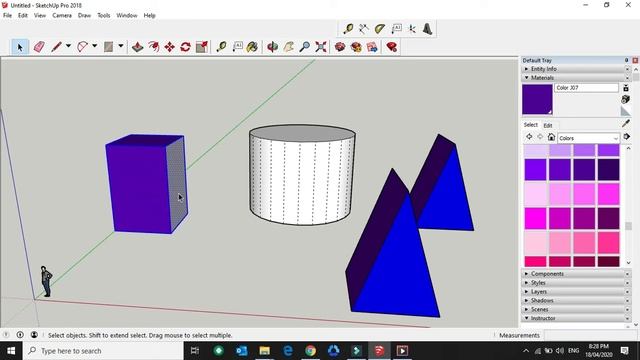Image resolution: width=640 pixels, height=360 pixels.
Task: Click Sample Paint eyedropper icon
Action: click(626, 123)
